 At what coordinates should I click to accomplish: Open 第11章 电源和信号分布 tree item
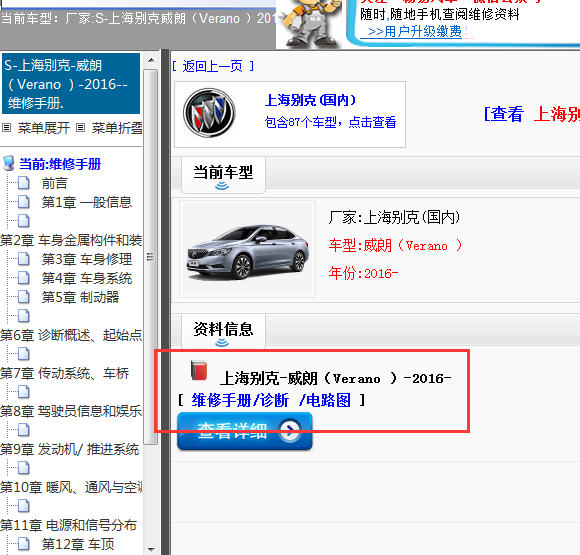pyautogui.click(x=68, y=525)
